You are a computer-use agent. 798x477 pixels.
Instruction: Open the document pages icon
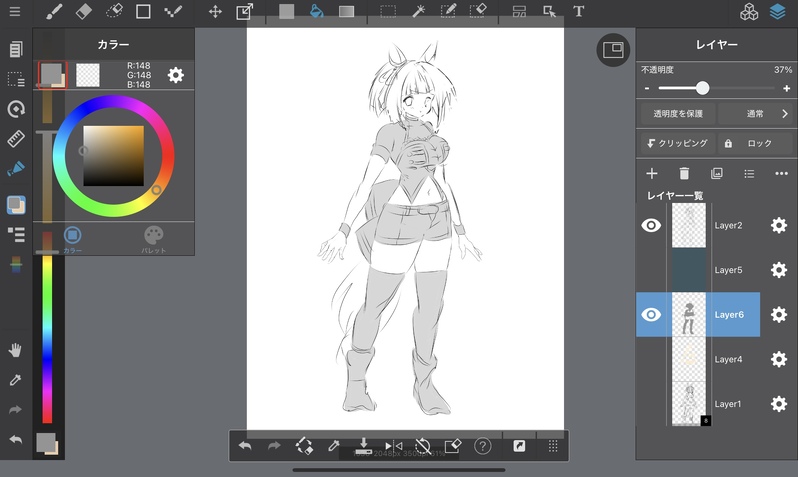click(x=16, y=49)
